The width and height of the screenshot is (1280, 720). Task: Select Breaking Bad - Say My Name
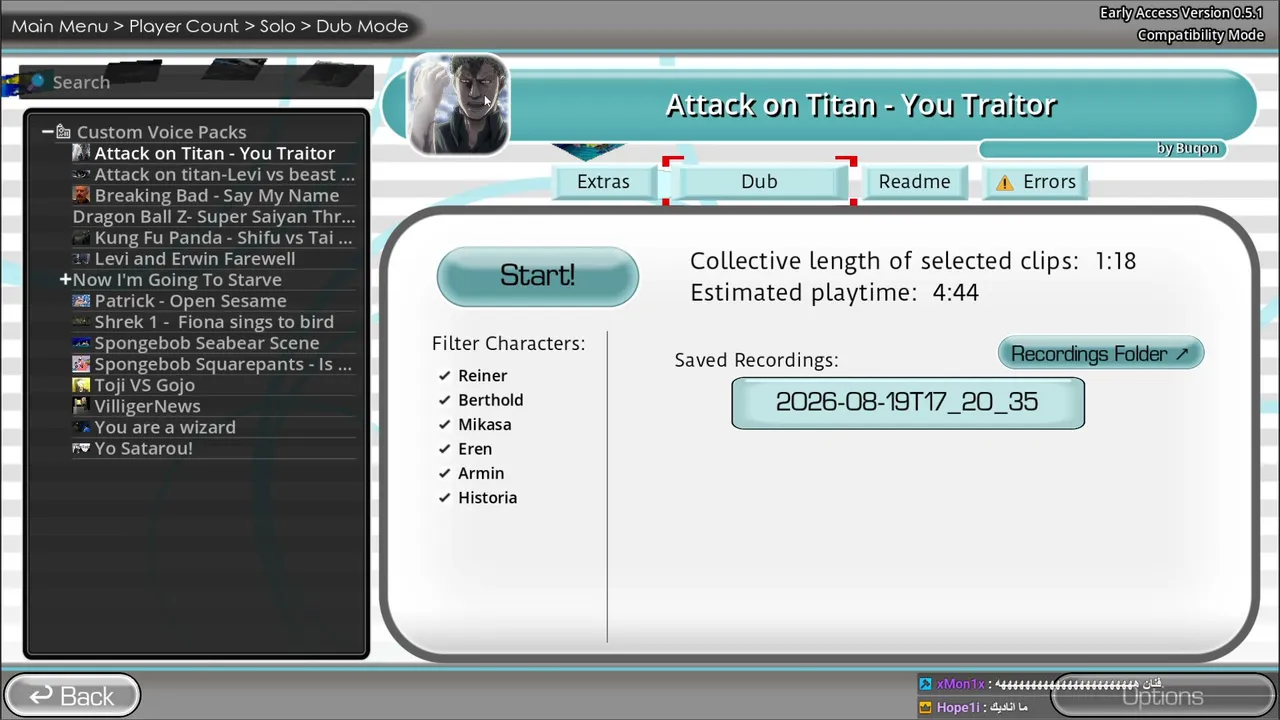pos(214,195)
